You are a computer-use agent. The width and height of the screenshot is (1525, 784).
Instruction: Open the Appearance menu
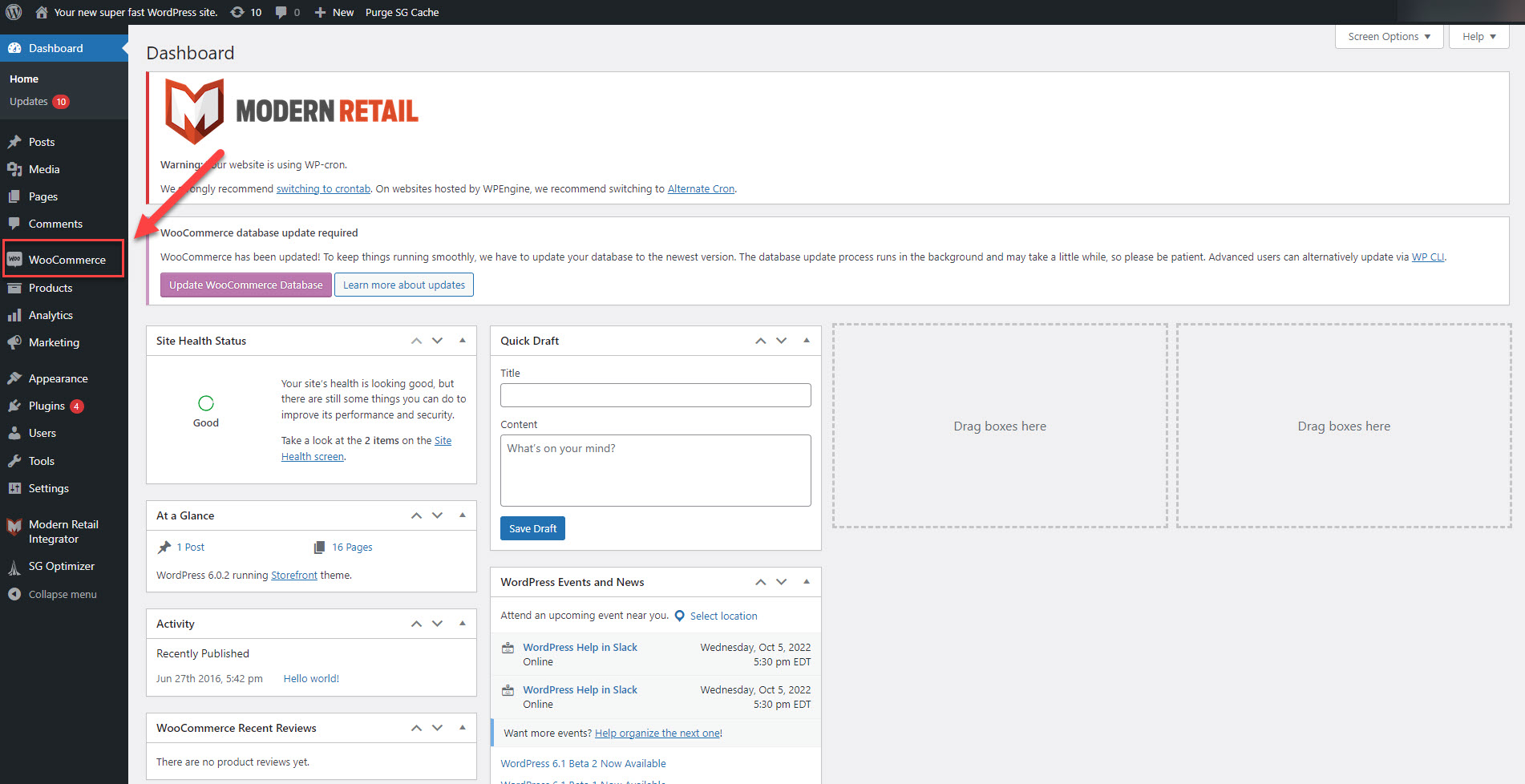[x=64, y=378]
